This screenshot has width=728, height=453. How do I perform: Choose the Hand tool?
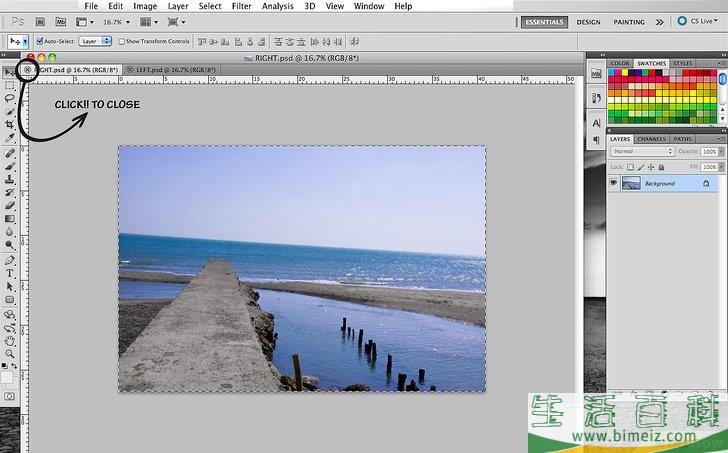(10, 340)
